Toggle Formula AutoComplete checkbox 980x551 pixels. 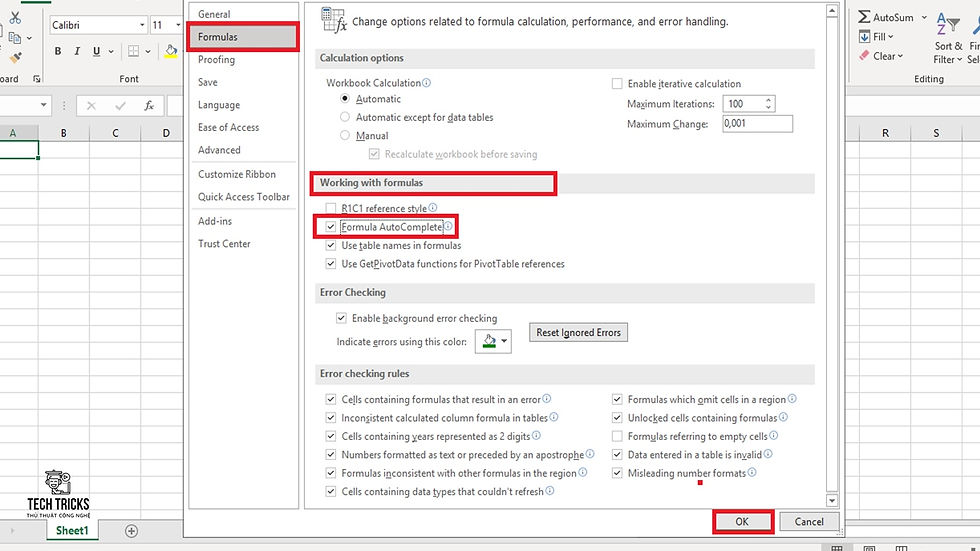(331, 227)
